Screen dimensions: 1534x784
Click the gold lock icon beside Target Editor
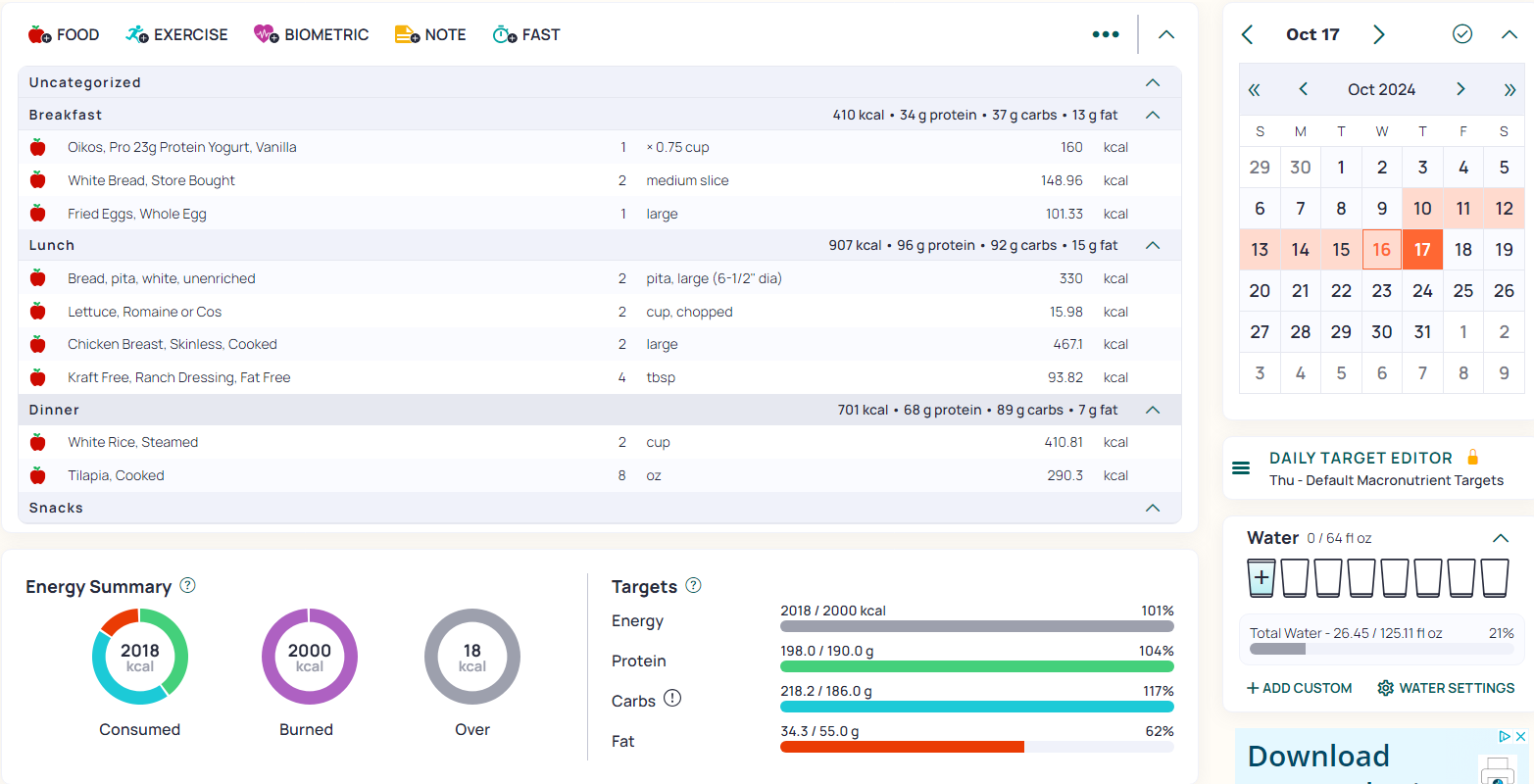coord(1472,457)
